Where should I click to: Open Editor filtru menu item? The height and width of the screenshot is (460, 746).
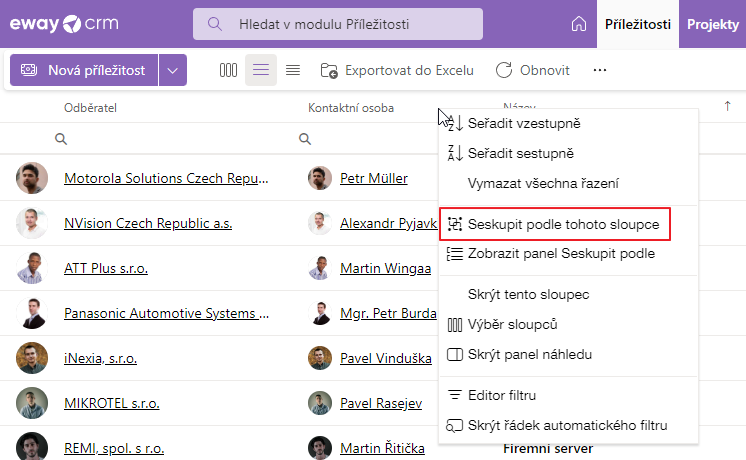coord(568,395)
